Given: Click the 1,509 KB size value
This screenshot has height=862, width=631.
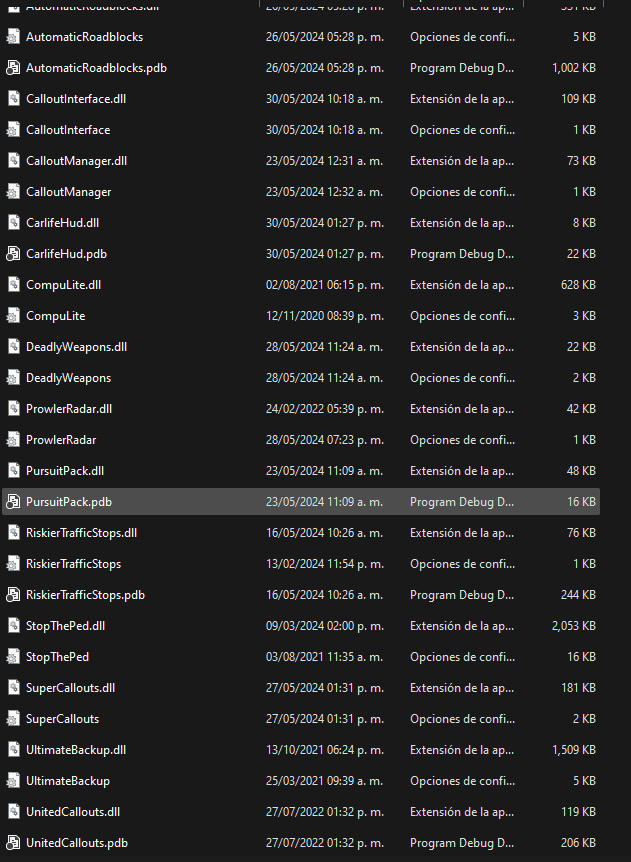Looking at the screenshot, I should 574,750.
